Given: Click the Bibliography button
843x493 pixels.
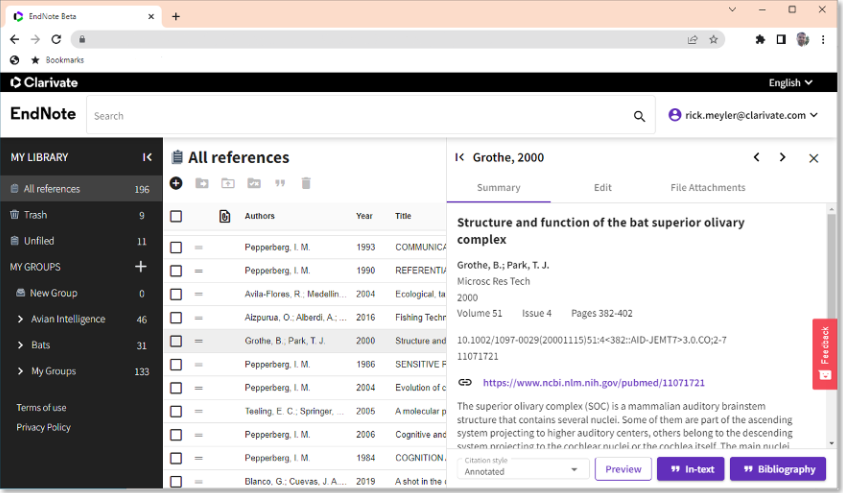Looking at the screenshot, I should [778, 469].
